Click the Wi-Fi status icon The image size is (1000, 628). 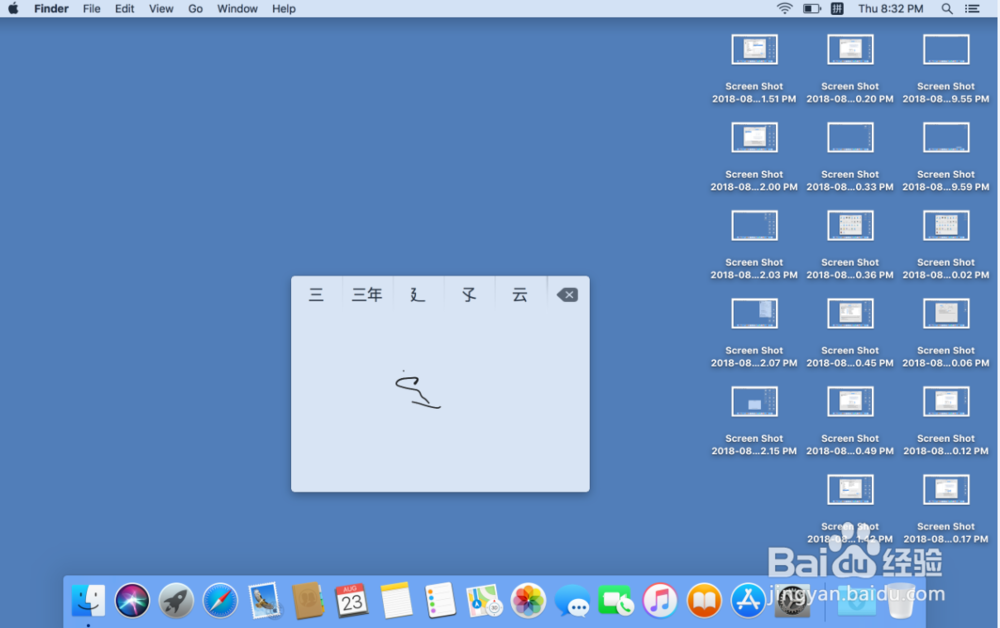784,8
